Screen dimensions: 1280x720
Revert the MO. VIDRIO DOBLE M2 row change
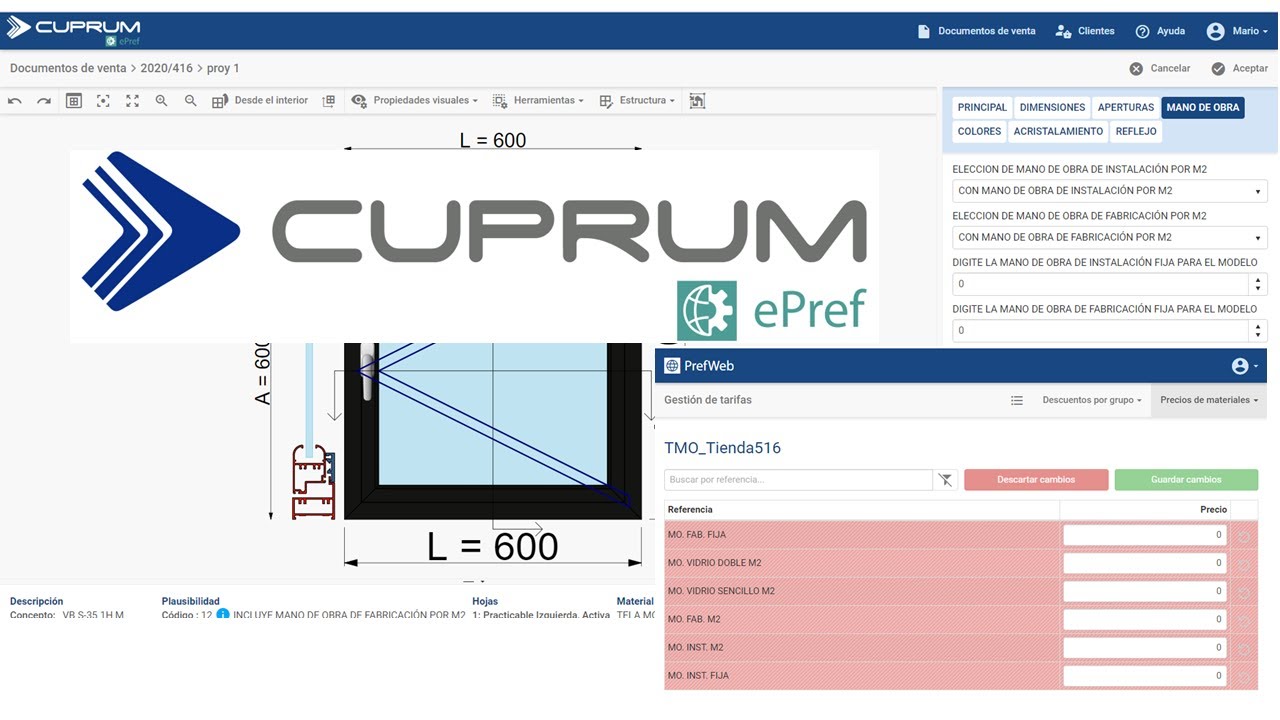coord(1244,564)
